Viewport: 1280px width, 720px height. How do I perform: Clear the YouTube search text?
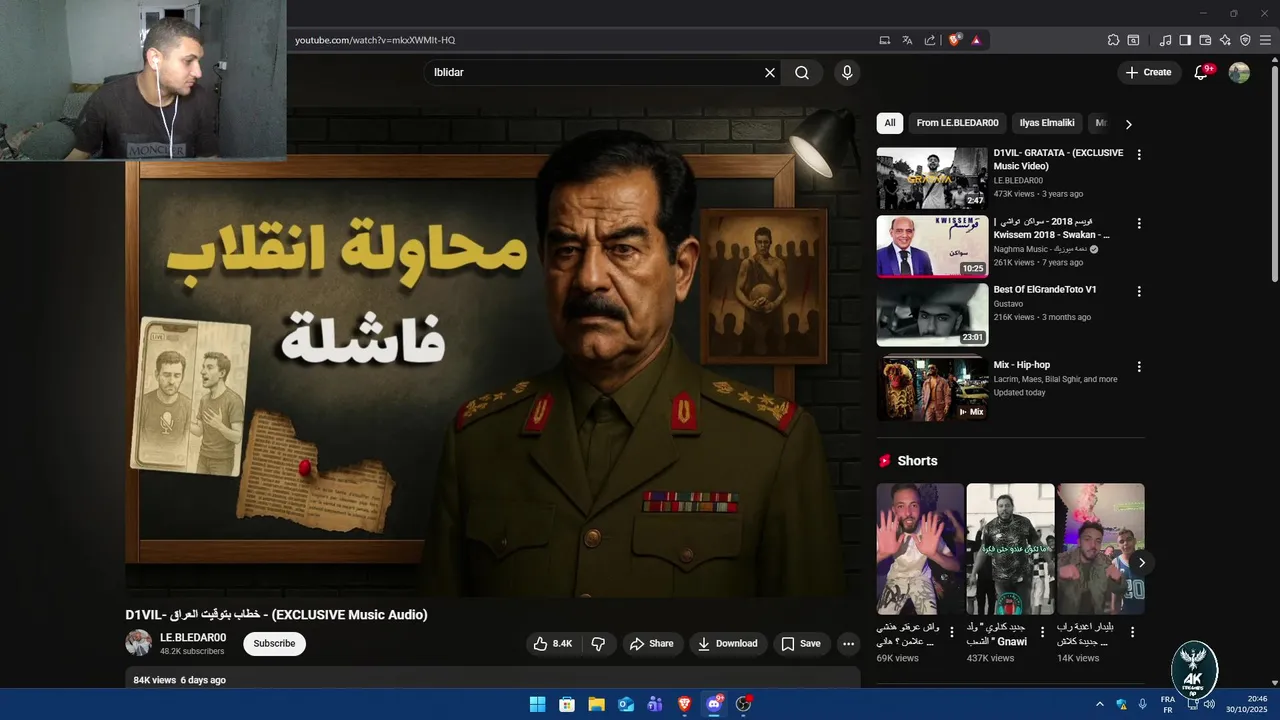tap(770, 72)
